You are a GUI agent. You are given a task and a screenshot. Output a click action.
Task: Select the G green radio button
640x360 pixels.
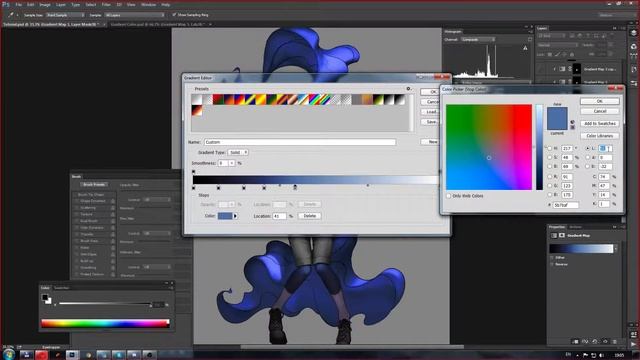click(549, 186)
